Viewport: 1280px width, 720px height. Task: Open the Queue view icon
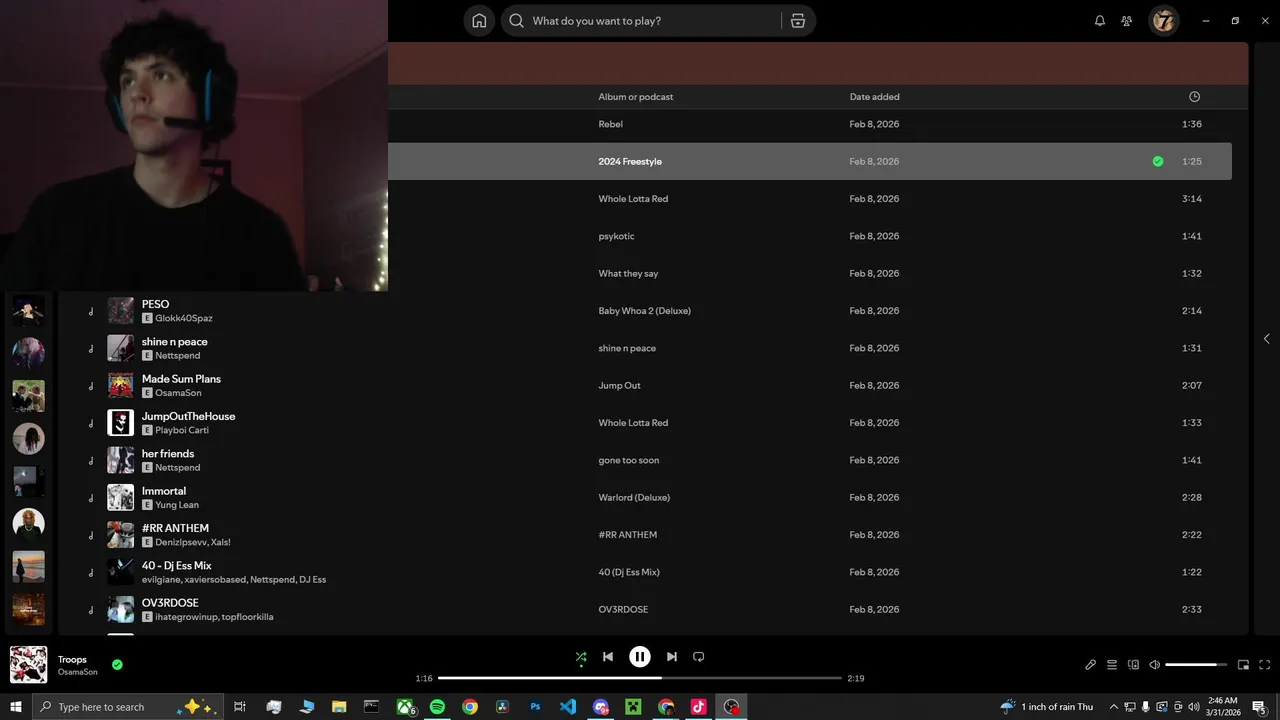1112,665
